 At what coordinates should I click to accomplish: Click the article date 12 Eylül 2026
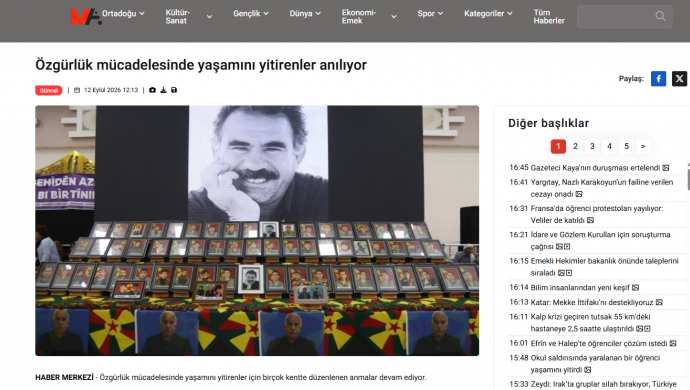[111, 90]
